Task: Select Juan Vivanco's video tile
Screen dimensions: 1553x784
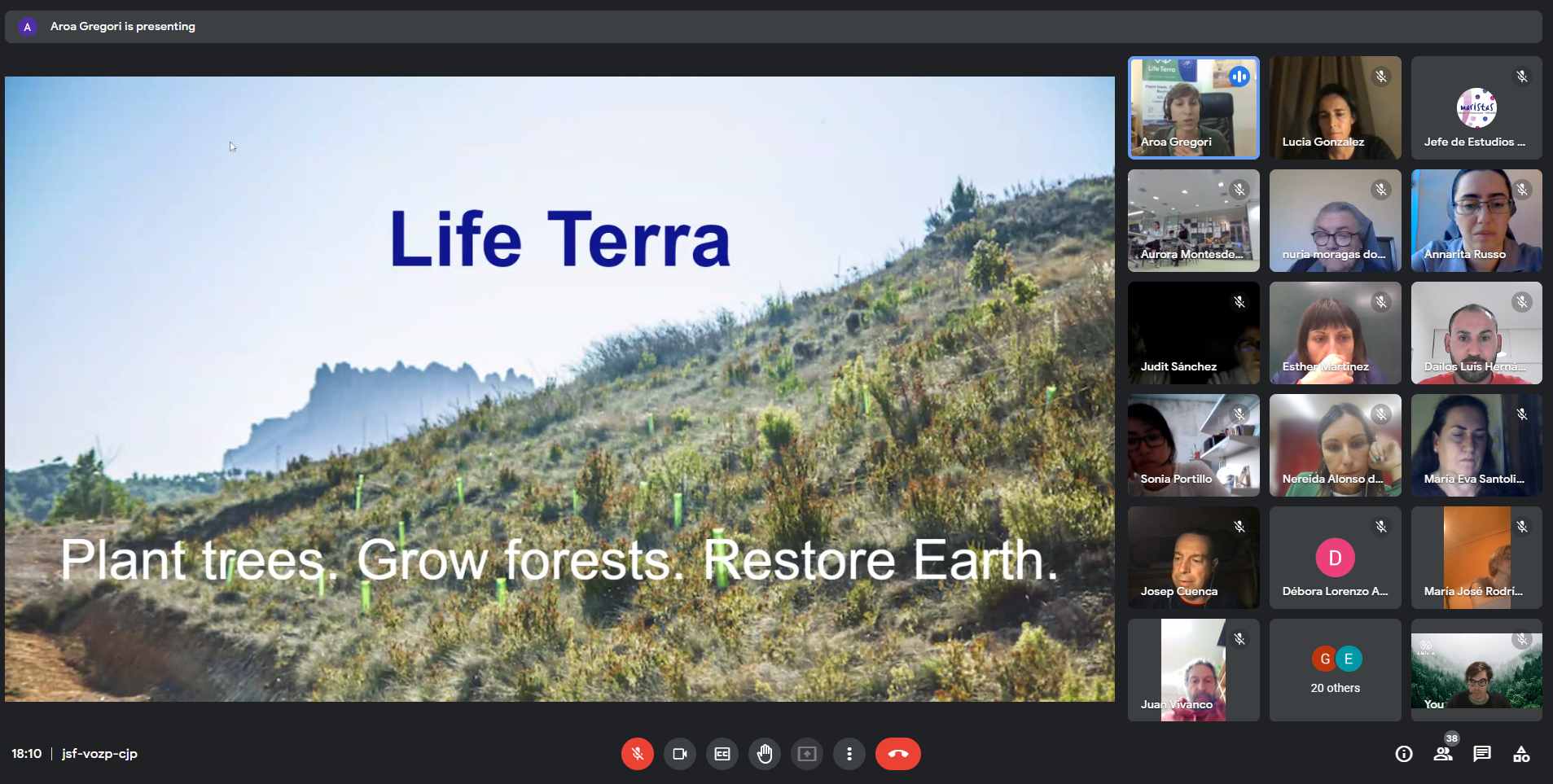Action: [x=1194, y=670]
